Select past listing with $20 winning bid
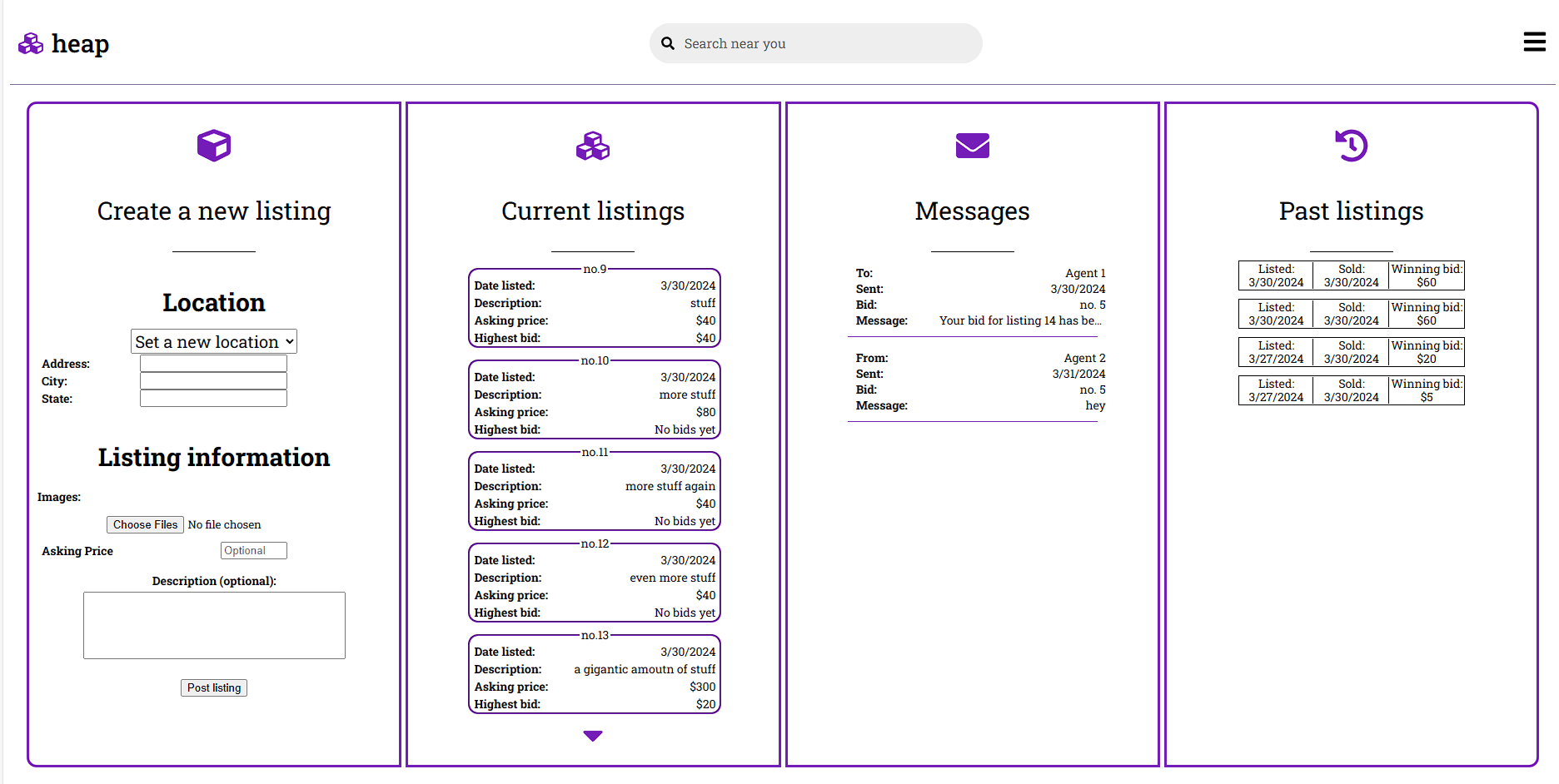 coord(1351,352)
